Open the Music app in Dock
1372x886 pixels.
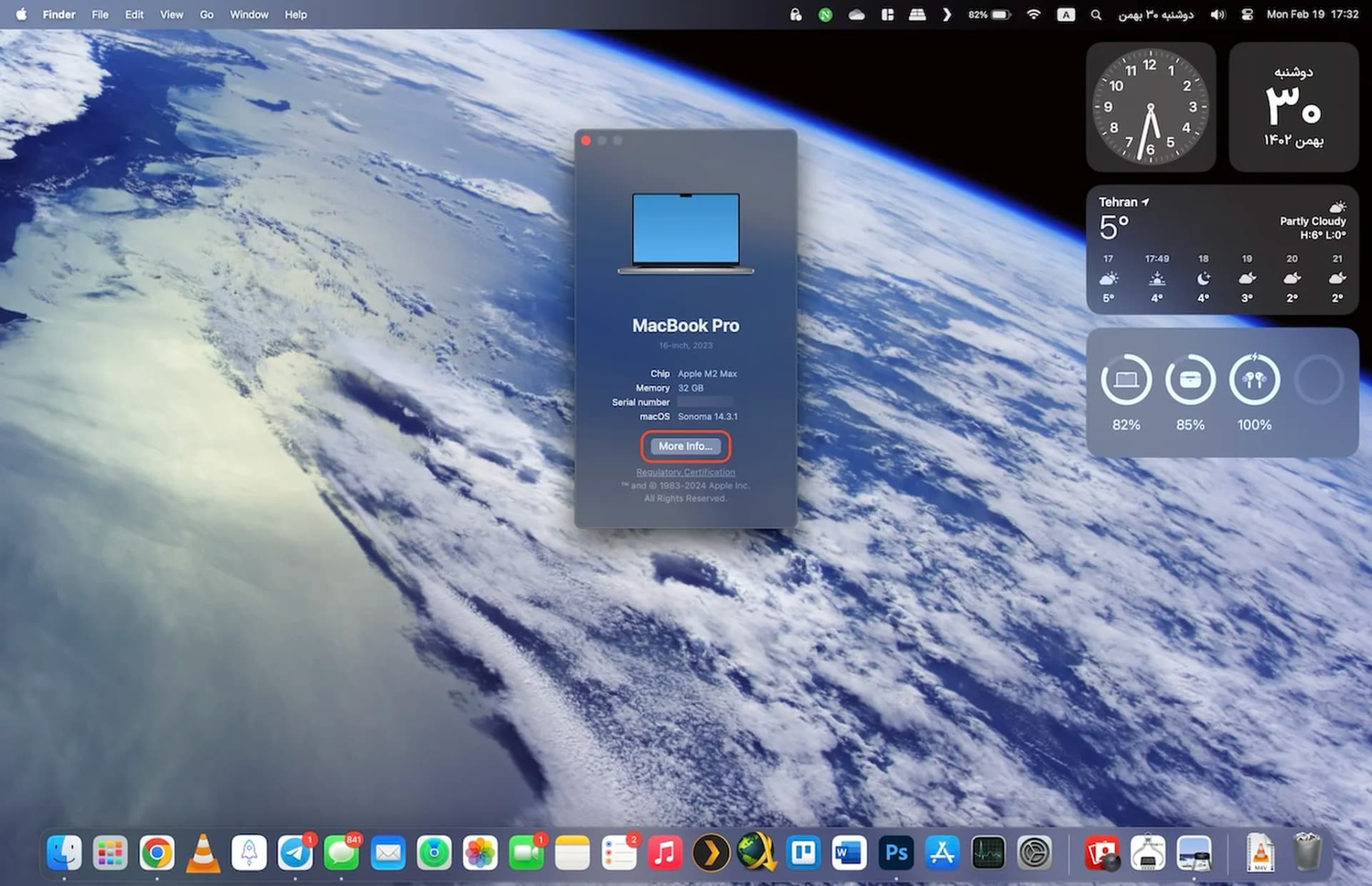[665, 852]
